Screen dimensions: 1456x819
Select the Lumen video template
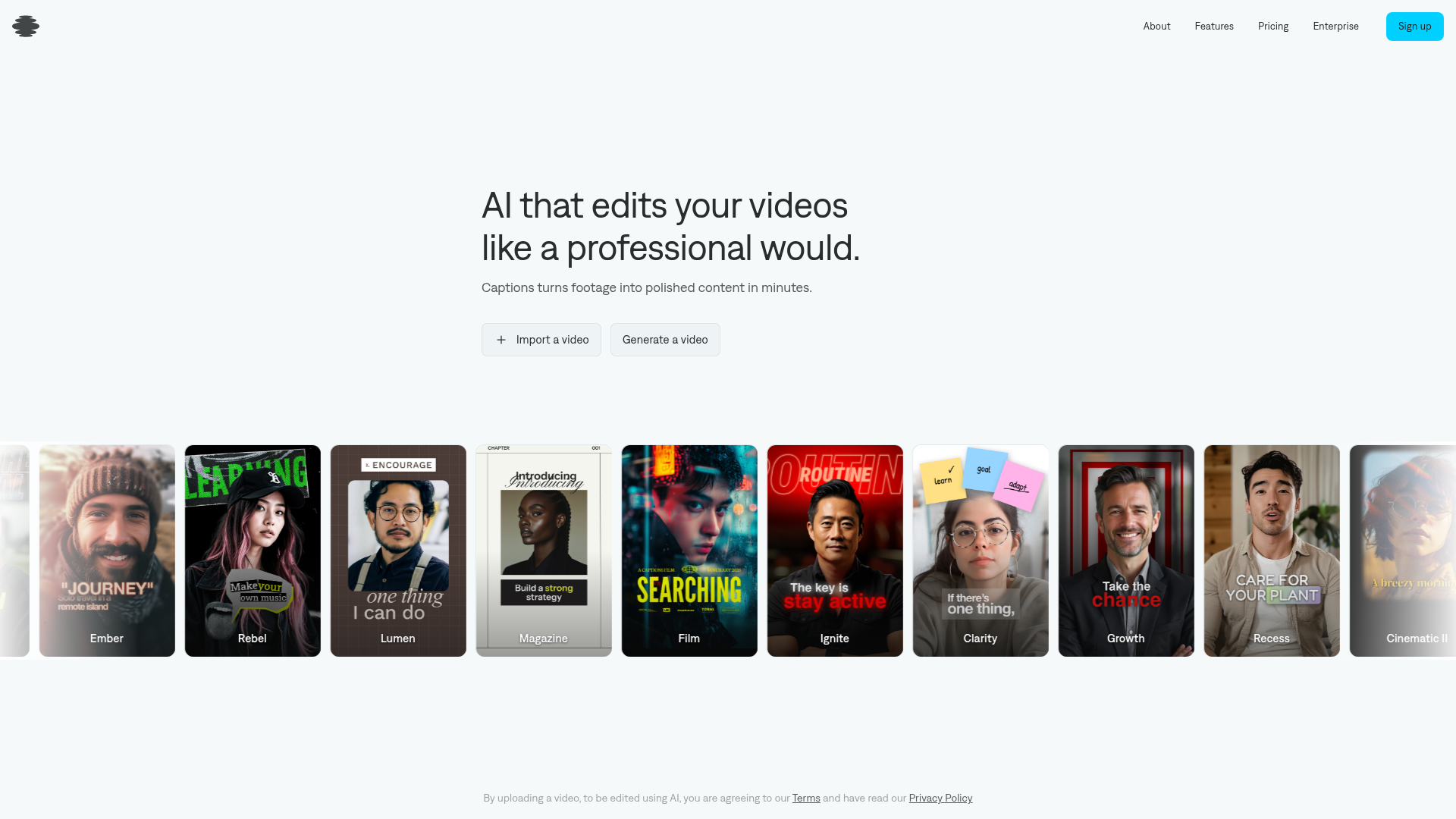point(398,551)
